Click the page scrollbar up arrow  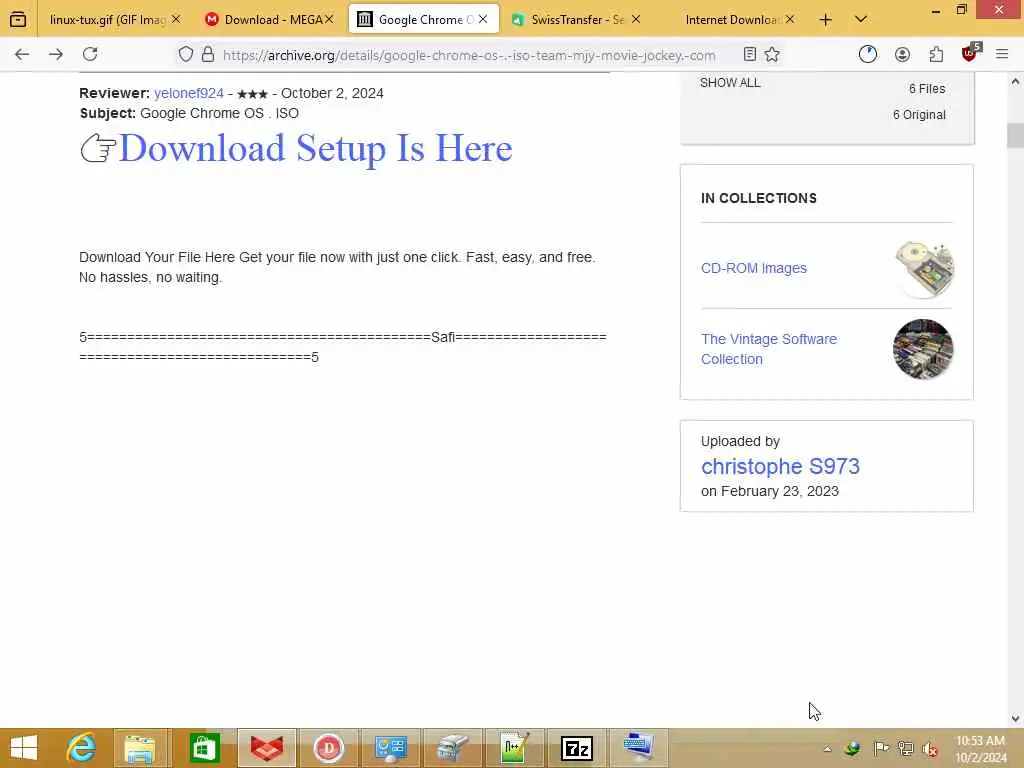point(1015,82)
